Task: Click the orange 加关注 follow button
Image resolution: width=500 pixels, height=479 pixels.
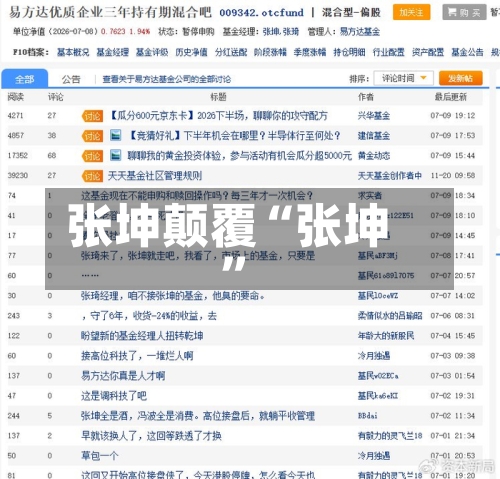Action: coord(411,12)
